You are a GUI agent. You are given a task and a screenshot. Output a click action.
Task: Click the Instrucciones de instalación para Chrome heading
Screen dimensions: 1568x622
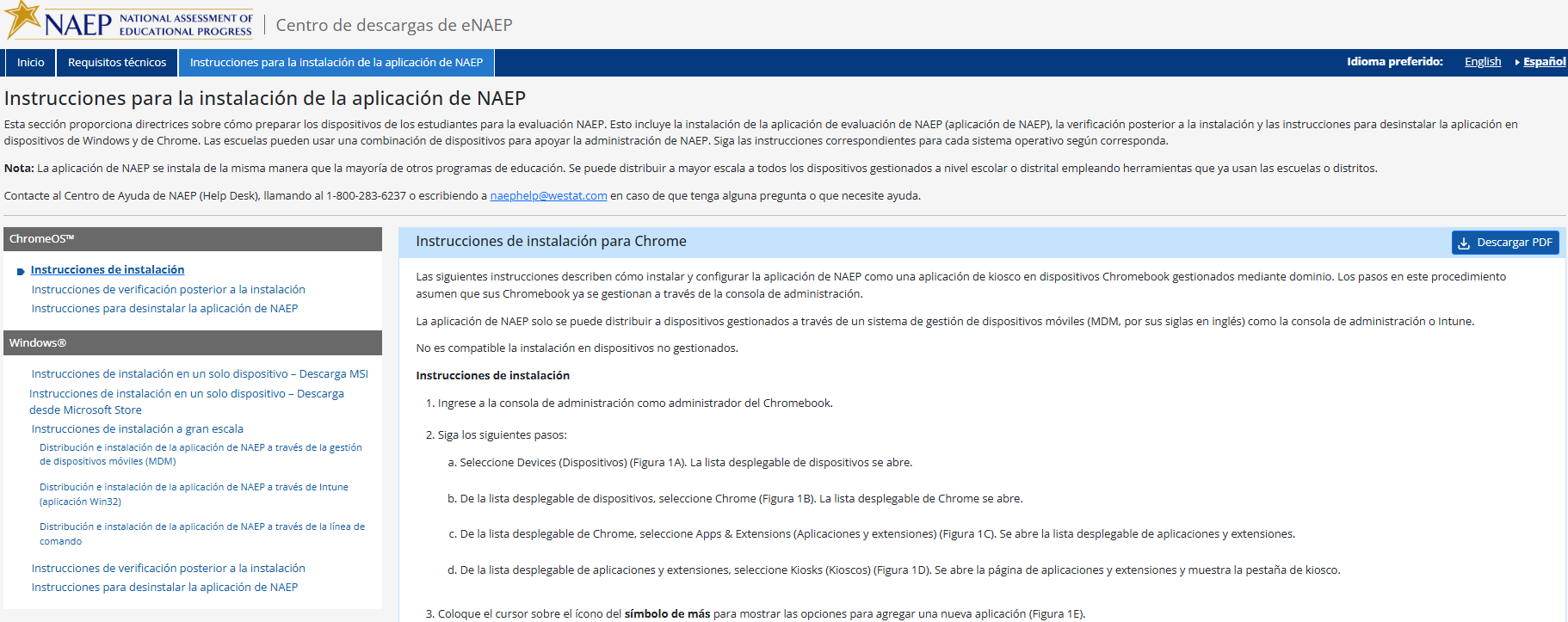pos(551,242)
